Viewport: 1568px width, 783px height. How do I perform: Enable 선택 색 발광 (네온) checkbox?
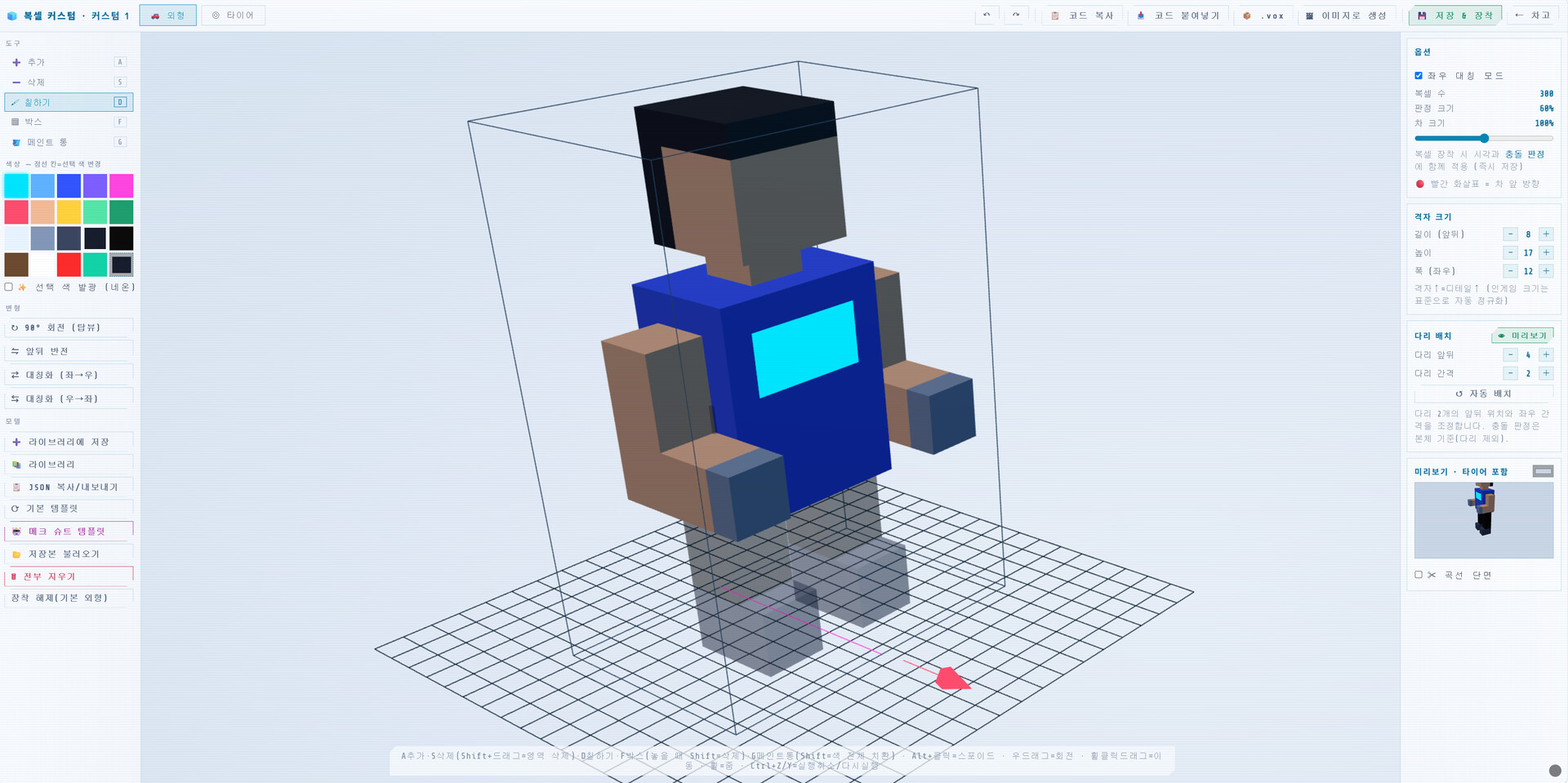click(x=9, y=287)
